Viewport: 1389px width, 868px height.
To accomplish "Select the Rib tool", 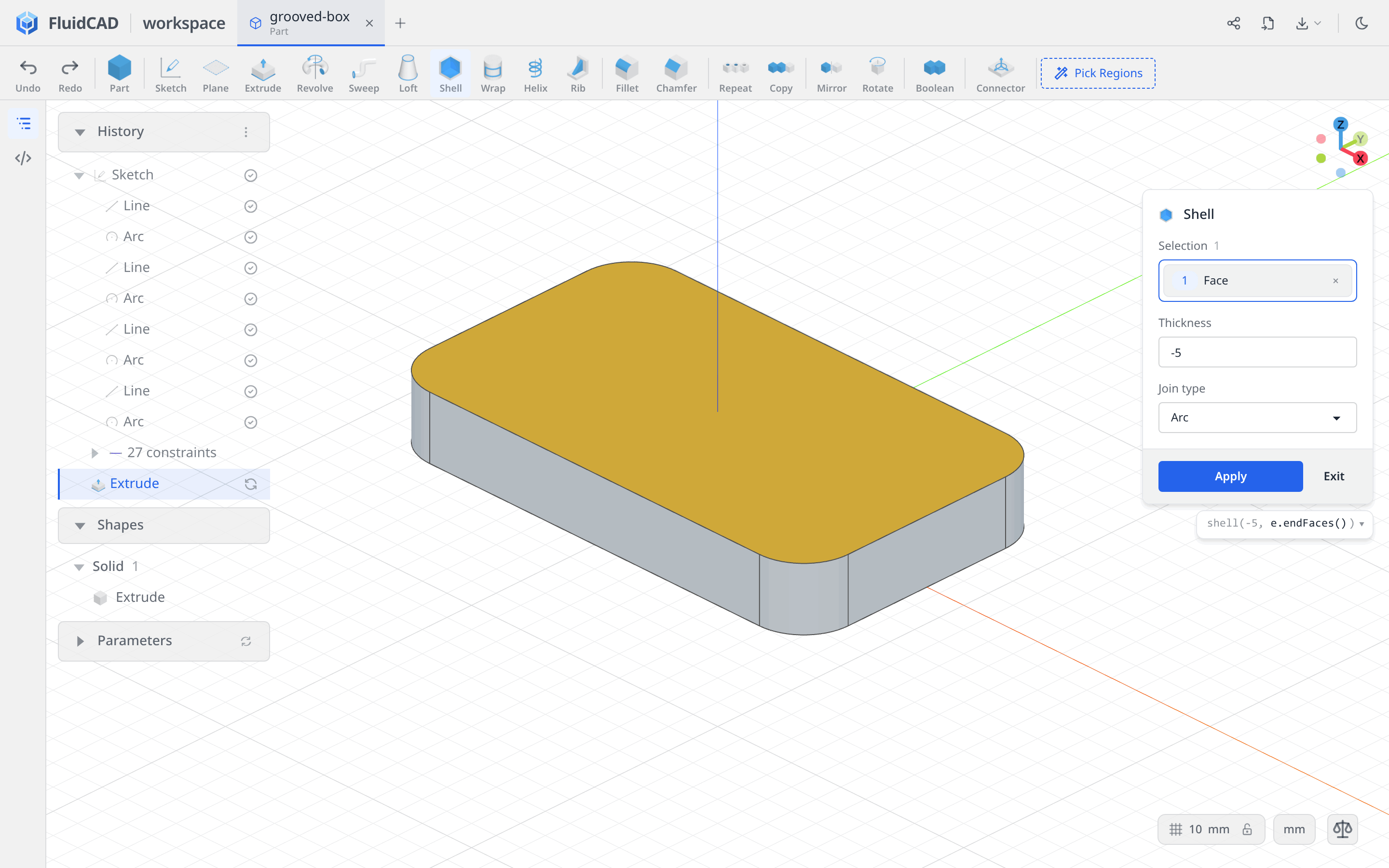I will (578, 74).
